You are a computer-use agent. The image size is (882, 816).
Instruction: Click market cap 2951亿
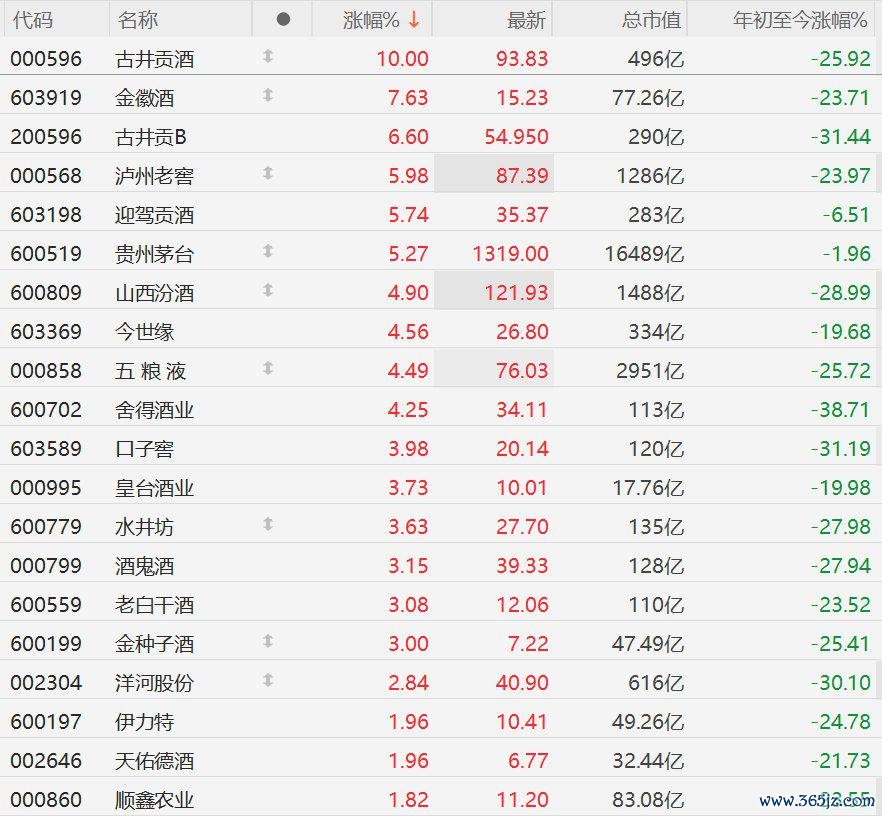pyautogui.click(x=650, y=371)
